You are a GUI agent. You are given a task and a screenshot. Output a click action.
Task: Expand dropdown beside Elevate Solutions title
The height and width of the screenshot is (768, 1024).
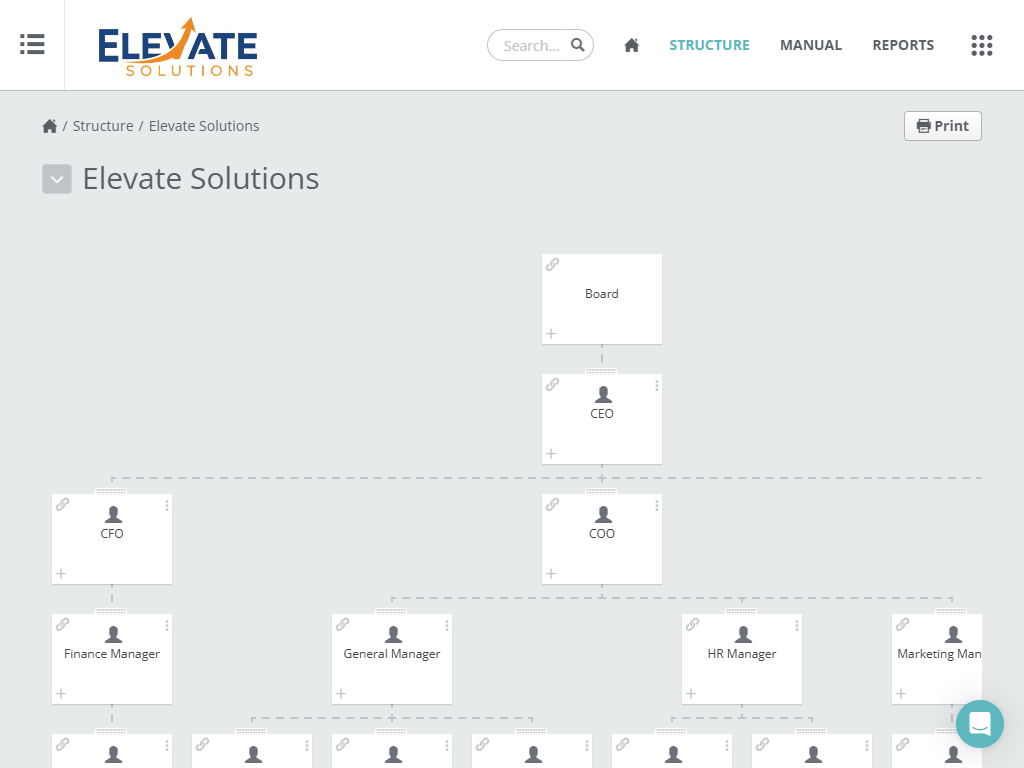coord(57,179)
